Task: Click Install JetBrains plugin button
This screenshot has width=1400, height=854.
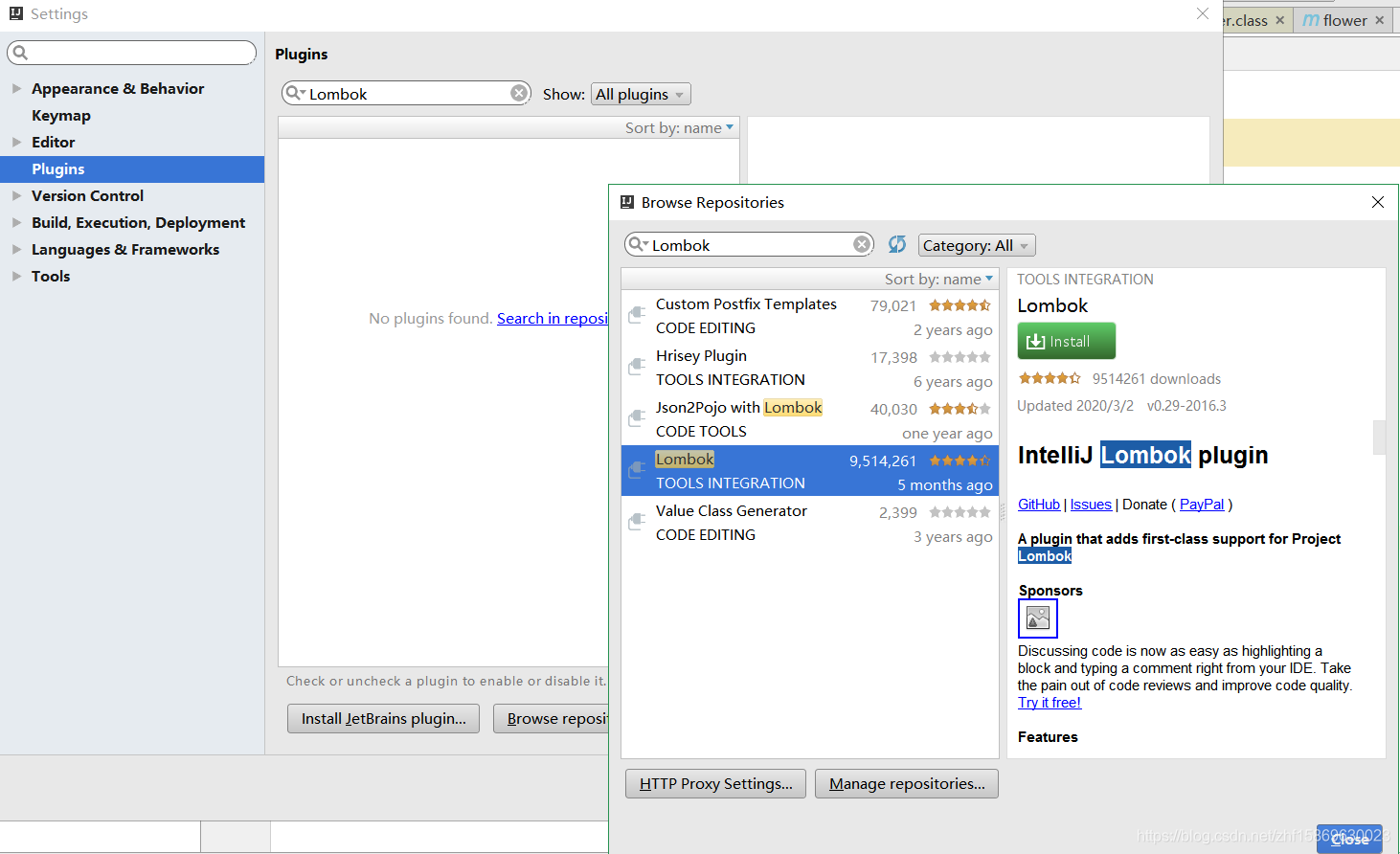Action: pos(384,718)
